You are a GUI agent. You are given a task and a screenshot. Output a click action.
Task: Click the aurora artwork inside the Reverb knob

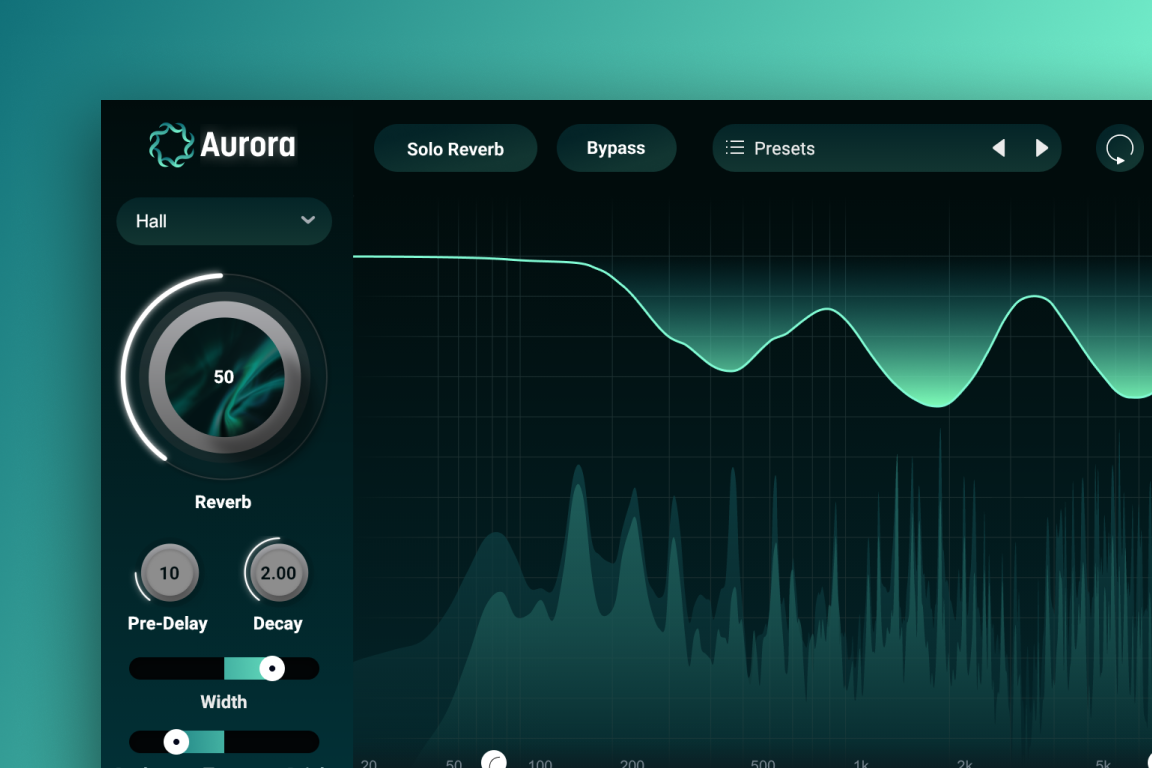(223, 377)
